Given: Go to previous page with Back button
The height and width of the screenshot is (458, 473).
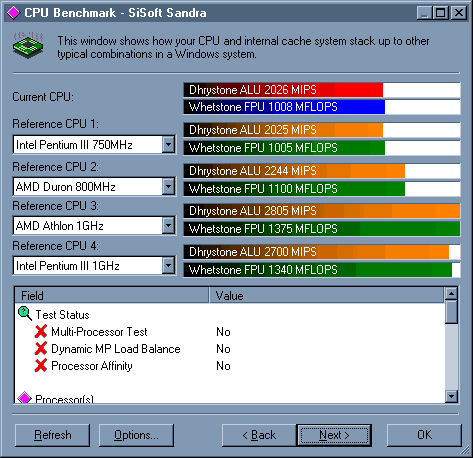Looking at the screenshot, I should coord(259,435).
